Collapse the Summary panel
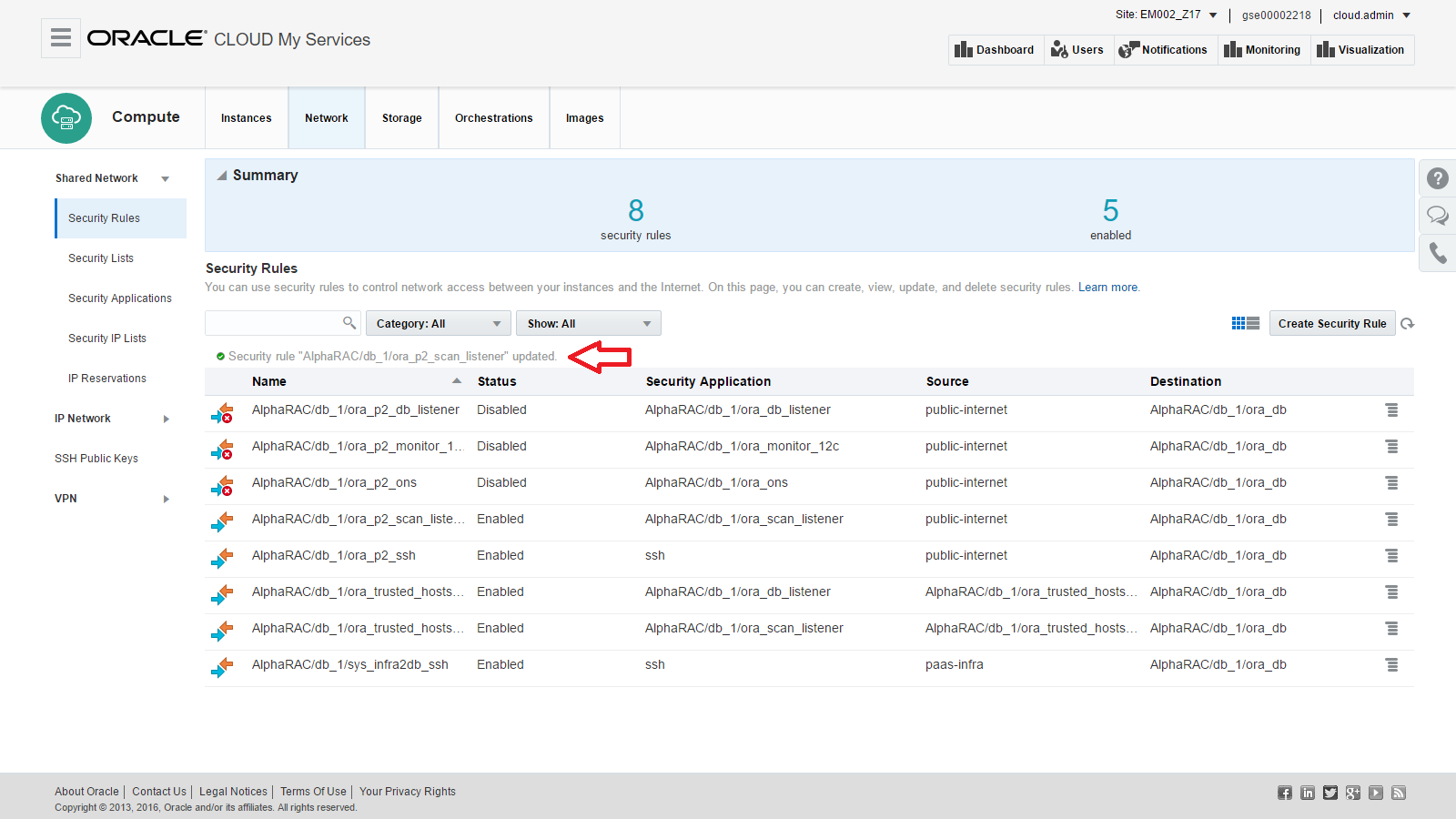Image resolution: width=1456 pixels, height=819 pixels. coord(222,176)
